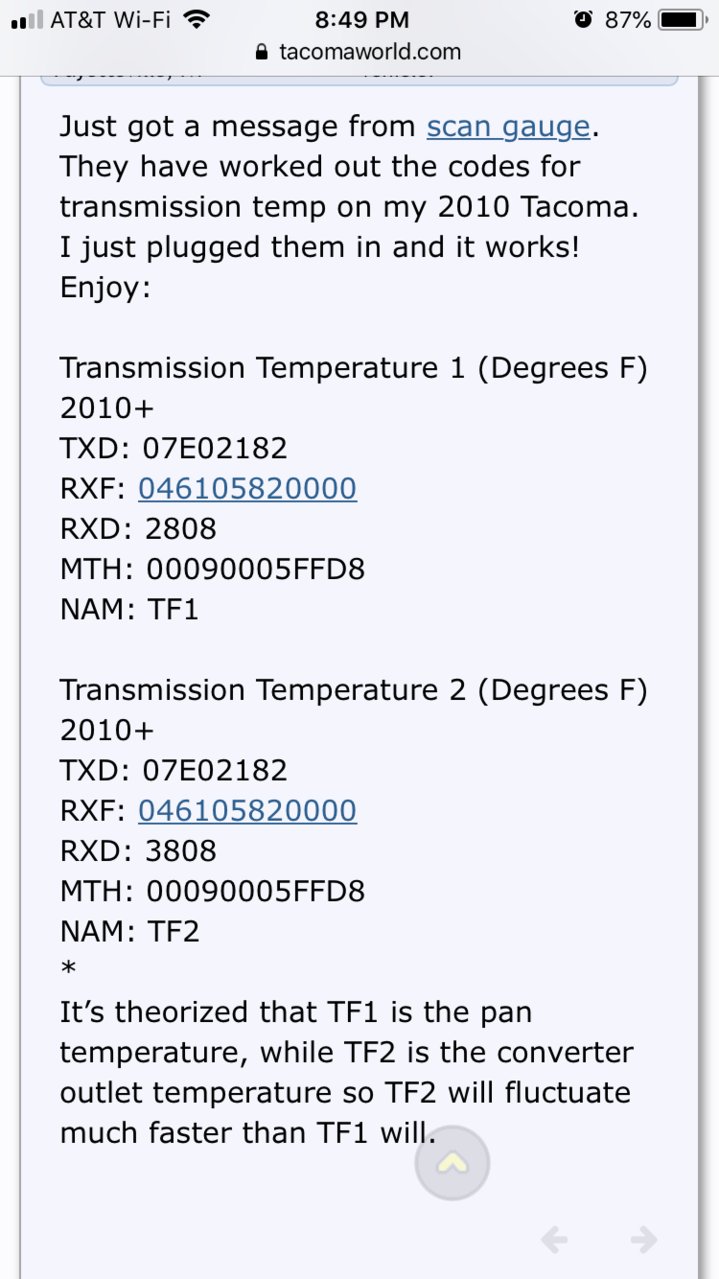719x1279 pixels.
Task: Tap the RXD: 3808 line
Action: pos(138,851)
